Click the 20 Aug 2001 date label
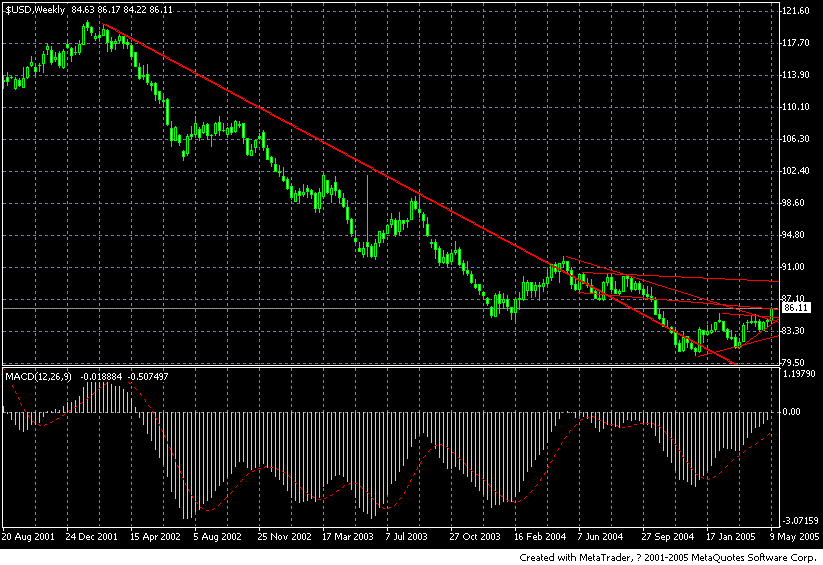 (x=28, y=537)
